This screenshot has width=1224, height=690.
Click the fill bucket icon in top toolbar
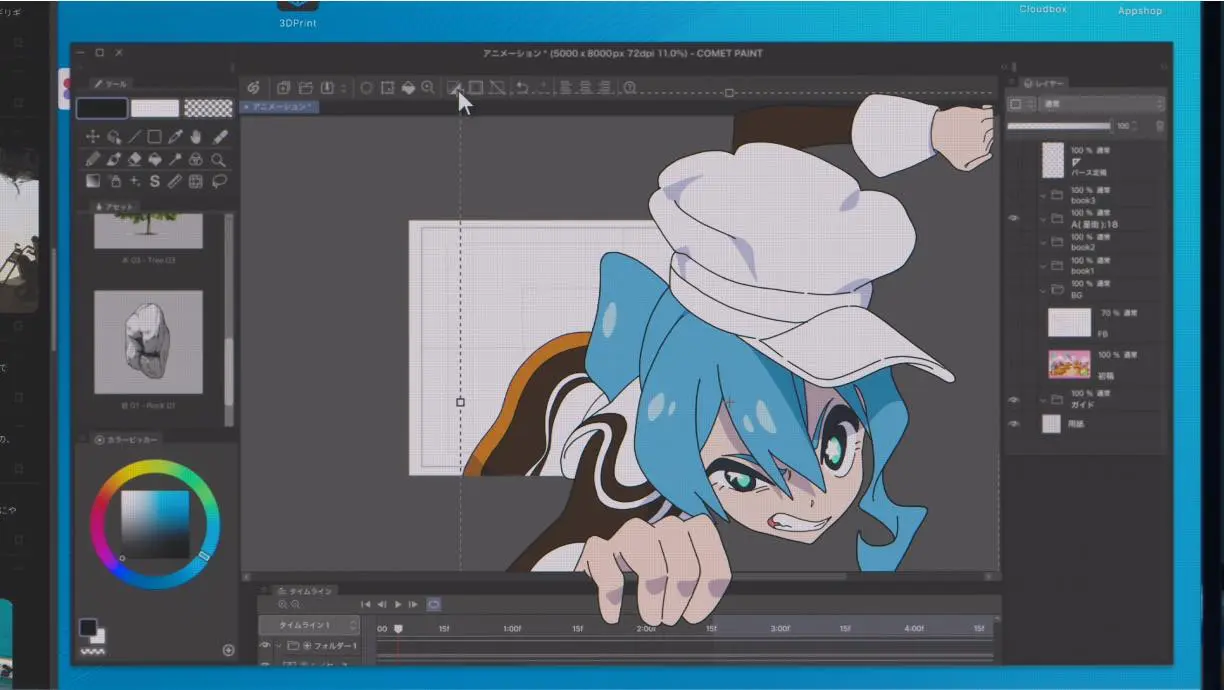(408, 88)
